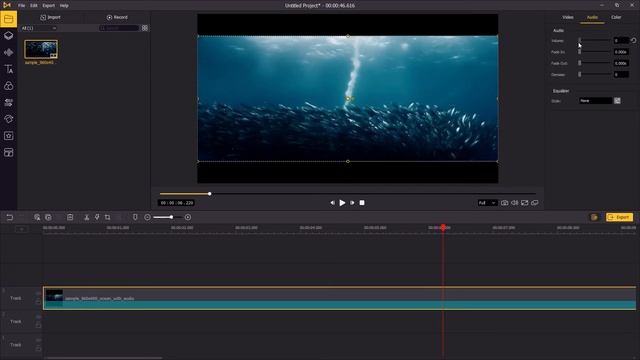Open the All (1) media filter dropdown
The image size is (640, 360).
(x=39, y=28)
